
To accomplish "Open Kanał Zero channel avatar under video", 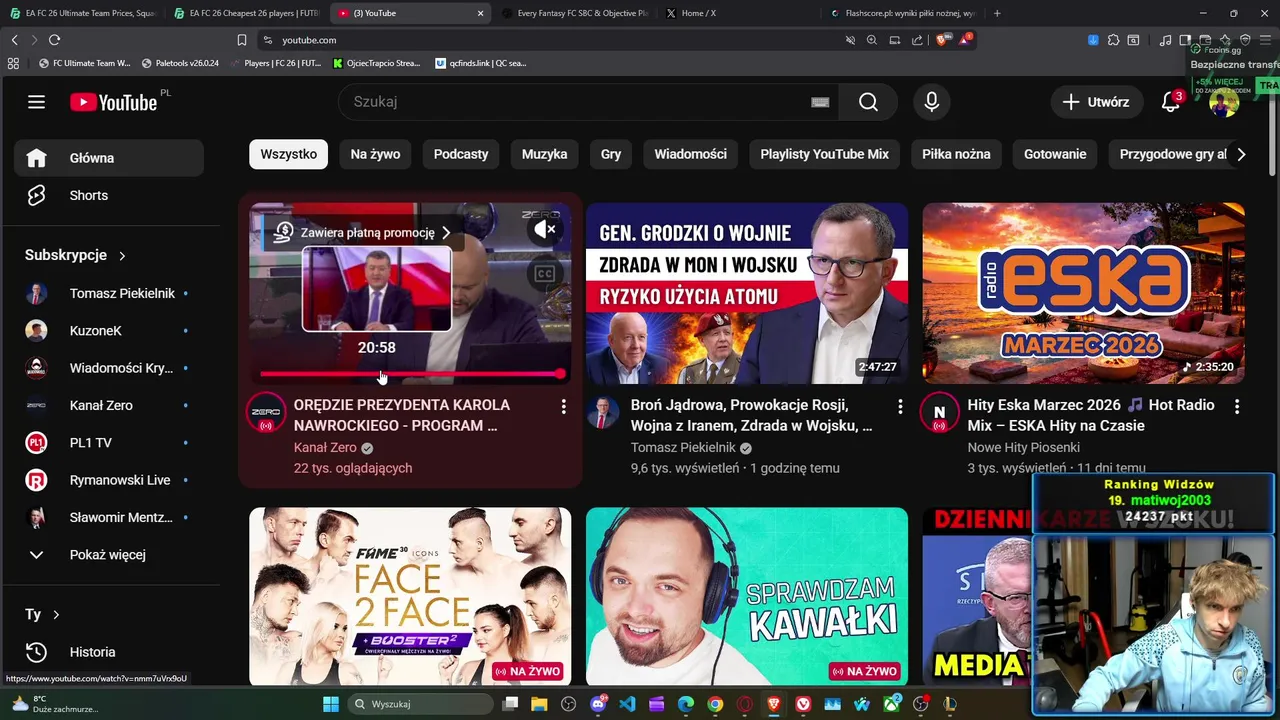I will (266, 413).
